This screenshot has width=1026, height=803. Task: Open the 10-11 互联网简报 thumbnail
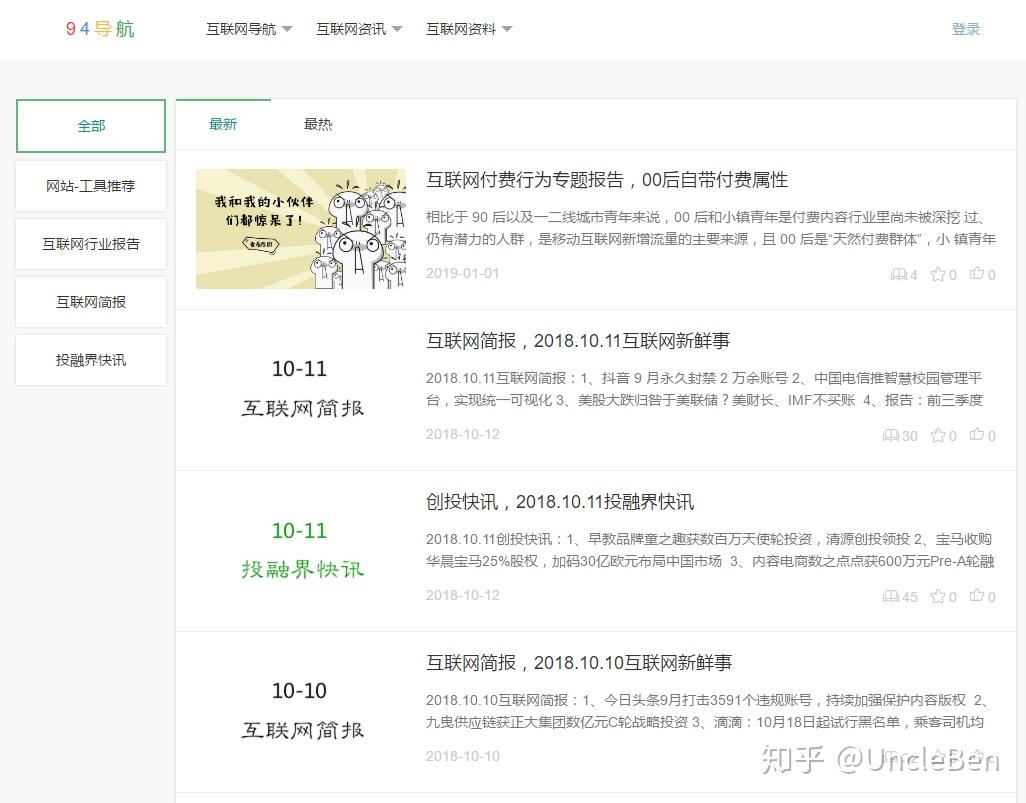301,389
